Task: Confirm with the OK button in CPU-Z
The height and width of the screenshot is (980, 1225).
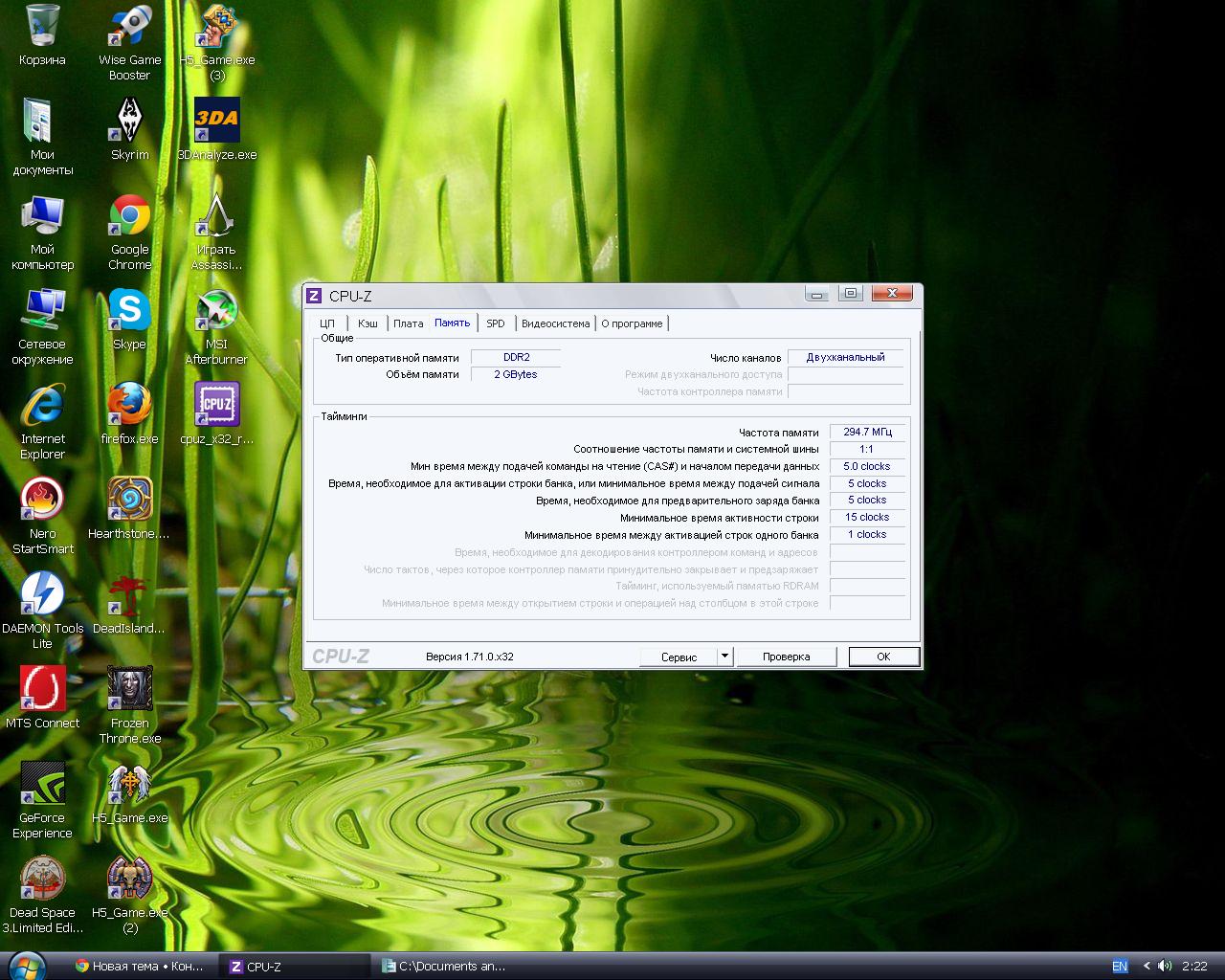Action: click(882, 657)
